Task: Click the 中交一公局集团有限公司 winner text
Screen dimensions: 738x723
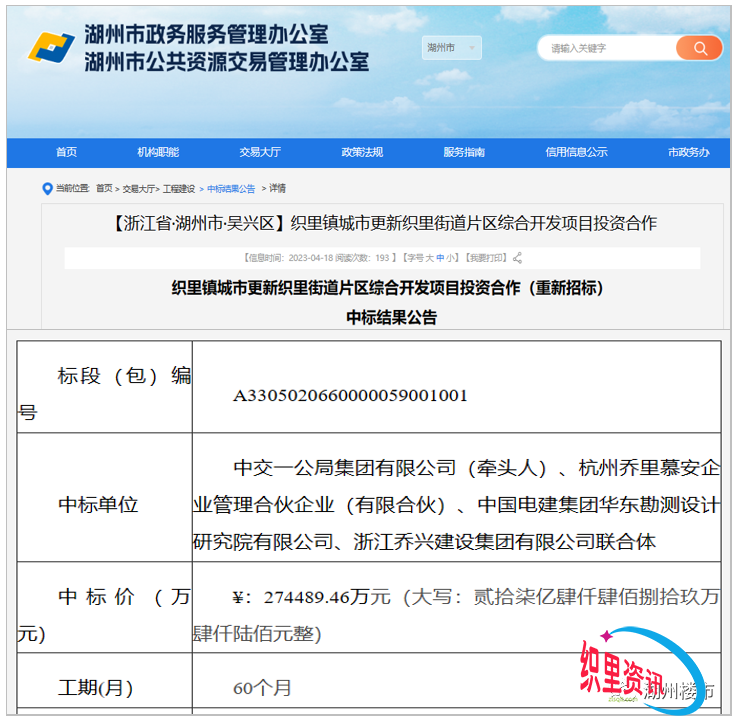Action: click(345, 468)
